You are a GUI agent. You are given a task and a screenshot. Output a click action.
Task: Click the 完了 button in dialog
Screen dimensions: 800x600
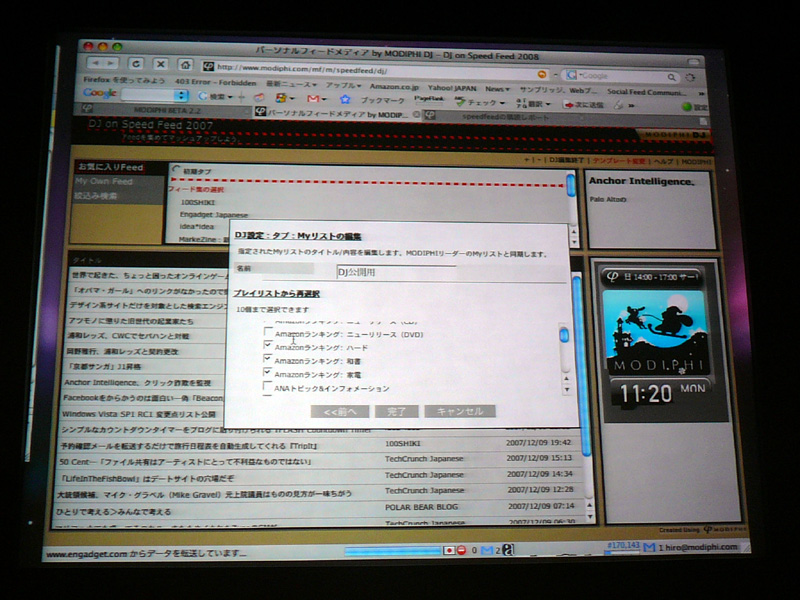[397, 411]
